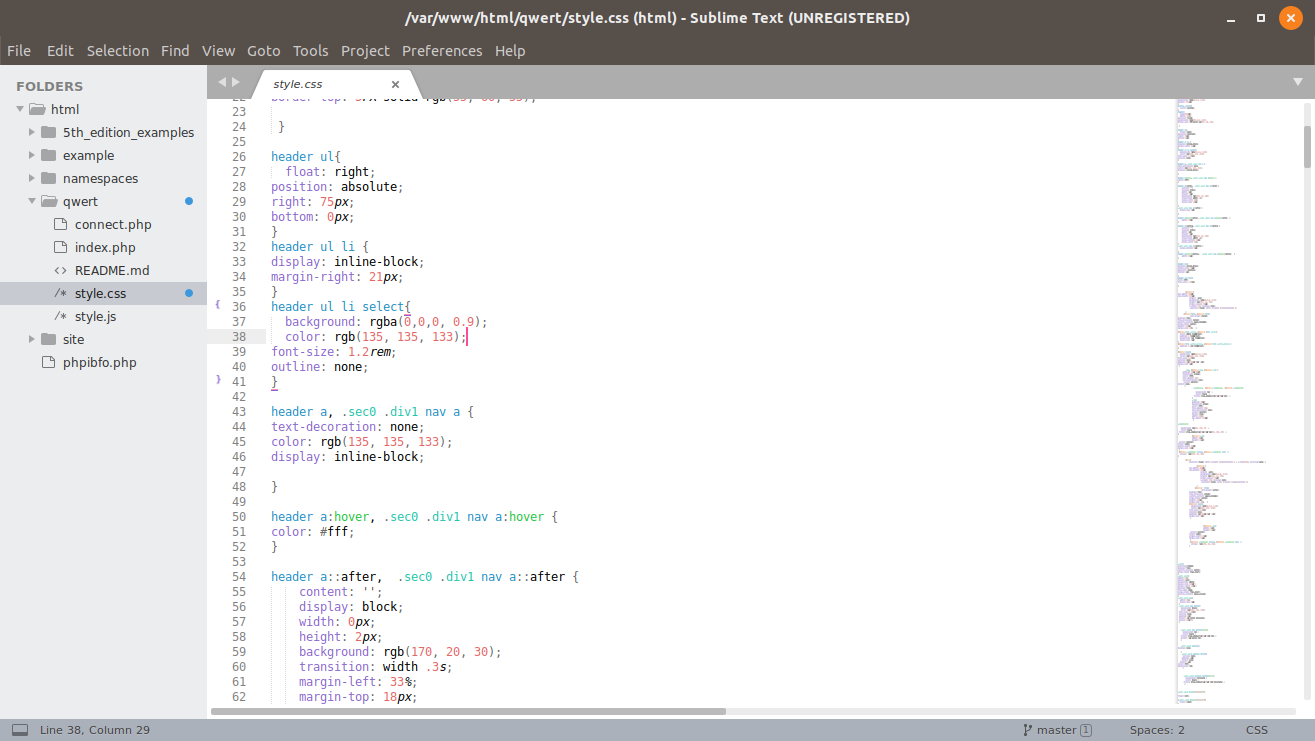Open the View menu
1315x741 pixels.
point(218,51)
